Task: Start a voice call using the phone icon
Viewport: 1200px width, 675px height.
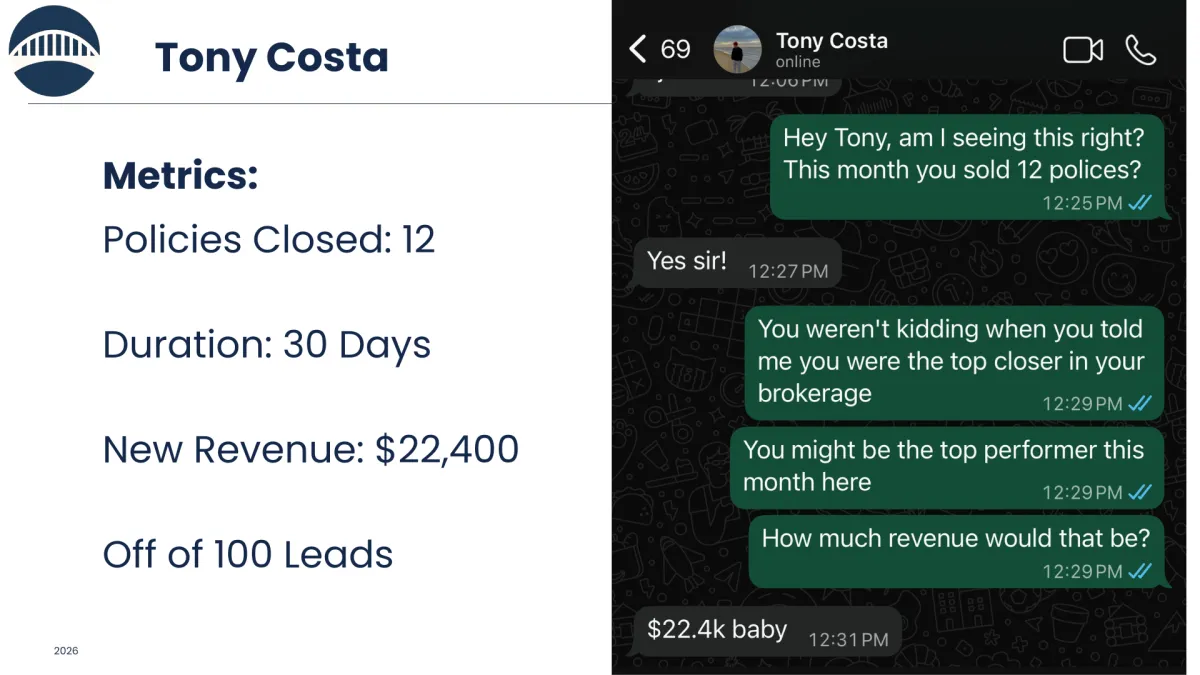Action: (1140, 50)
